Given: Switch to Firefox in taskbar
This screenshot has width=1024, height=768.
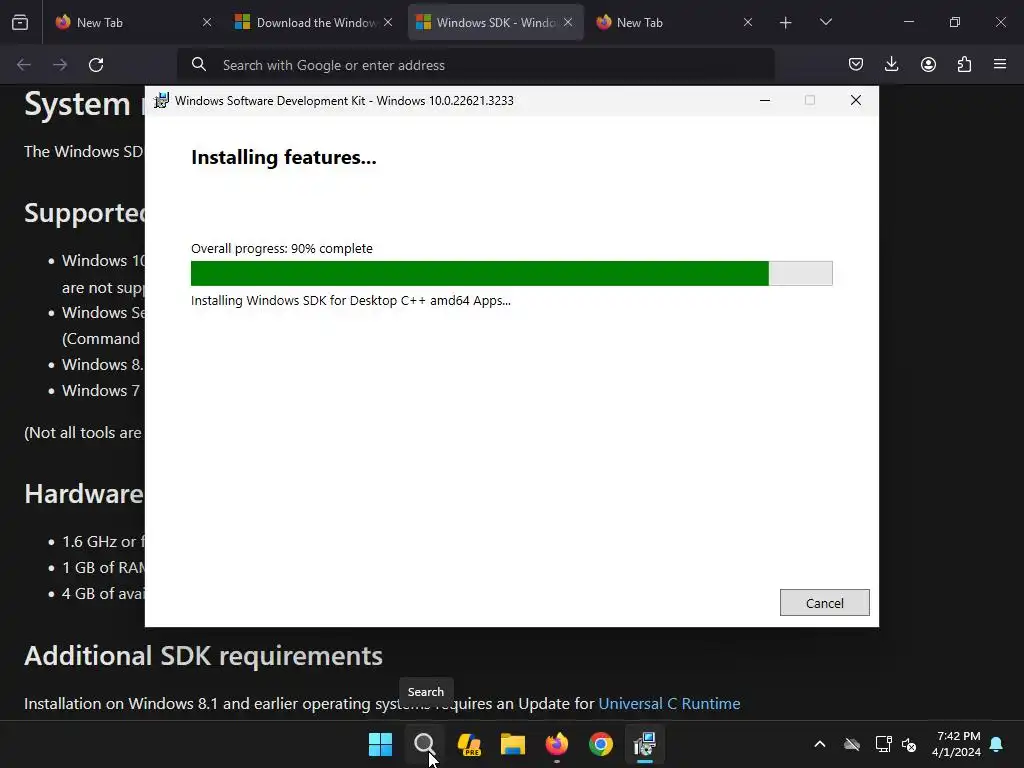Looking at the screenshot, I should coord(556,744).
